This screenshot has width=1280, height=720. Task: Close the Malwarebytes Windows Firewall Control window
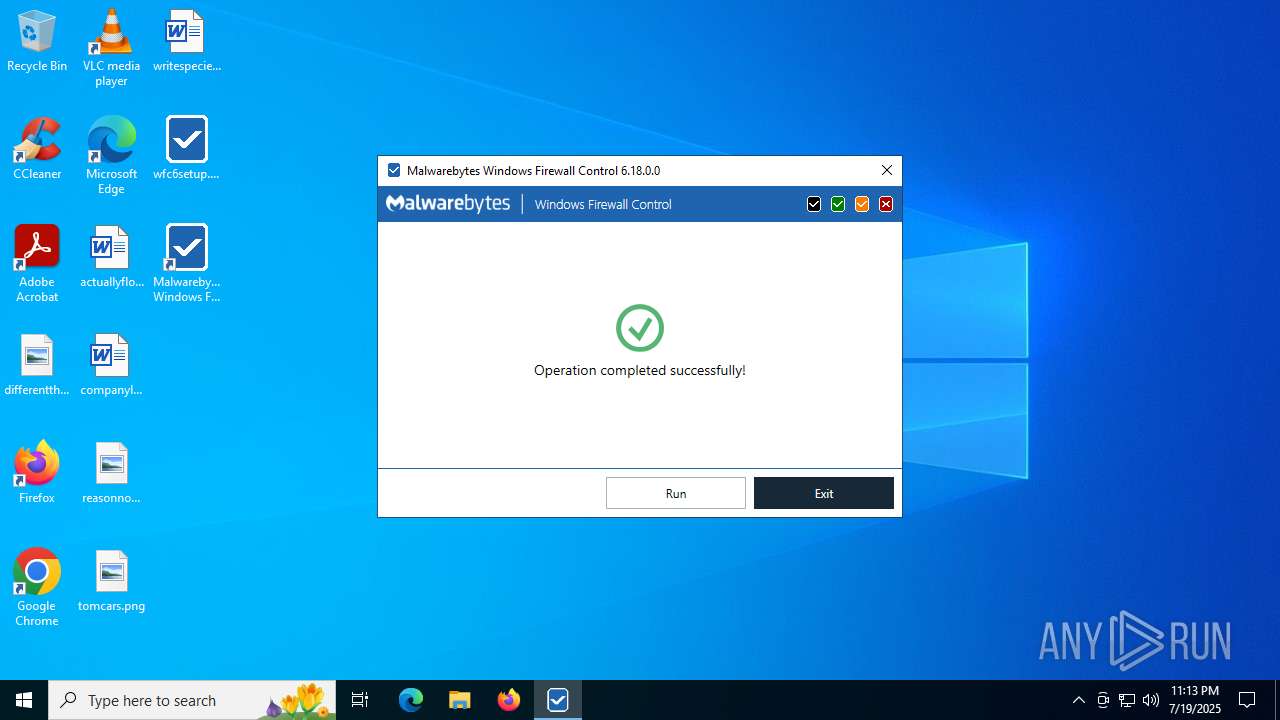coord(887,170)
